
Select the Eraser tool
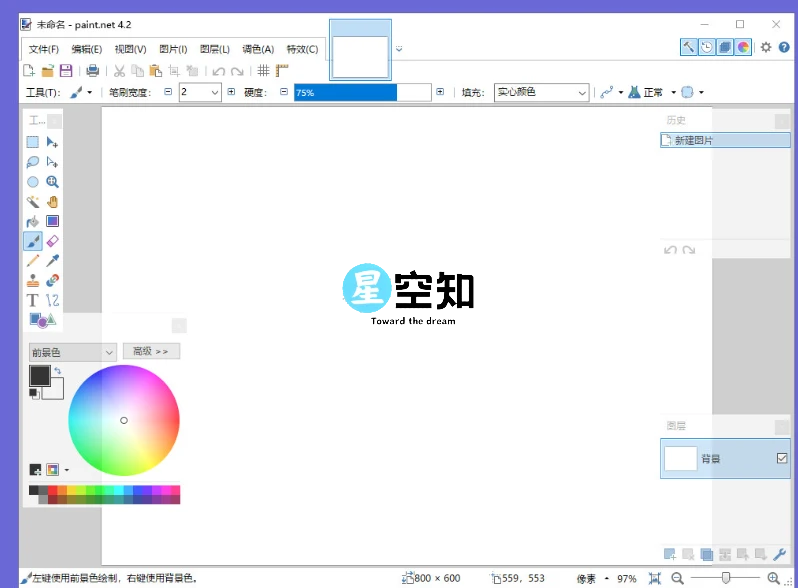pyautogui.click(x=52, y=241)
